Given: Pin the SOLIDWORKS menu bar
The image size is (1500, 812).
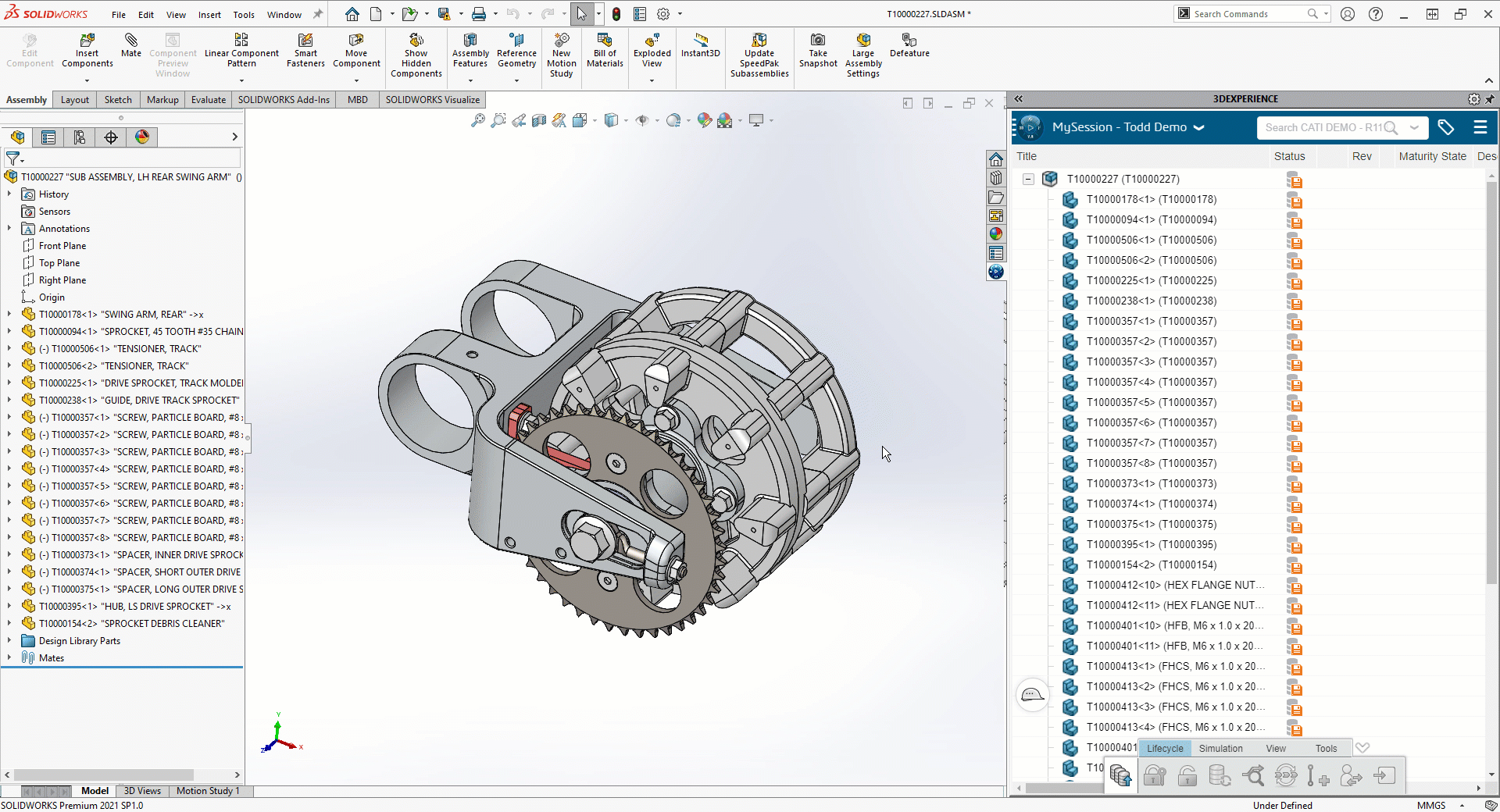Looking at the screenshot, I should [318, 14].
